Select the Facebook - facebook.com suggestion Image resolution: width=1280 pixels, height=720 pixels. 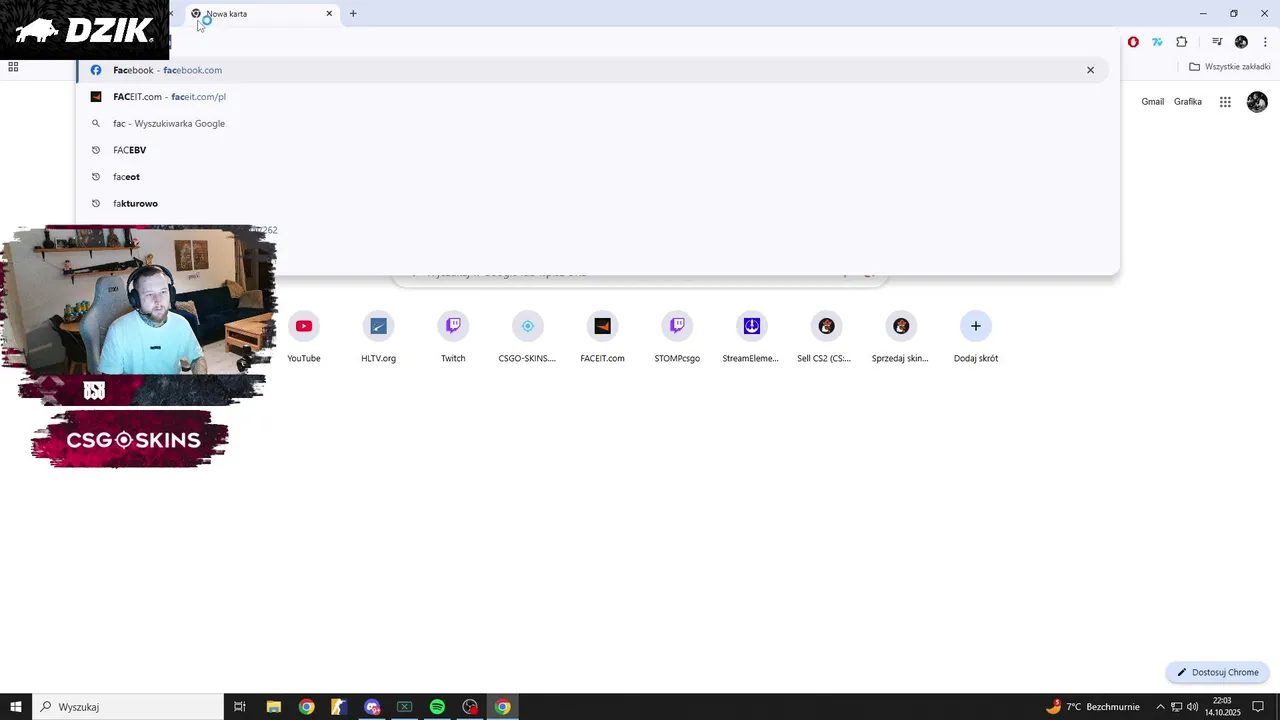592,70
